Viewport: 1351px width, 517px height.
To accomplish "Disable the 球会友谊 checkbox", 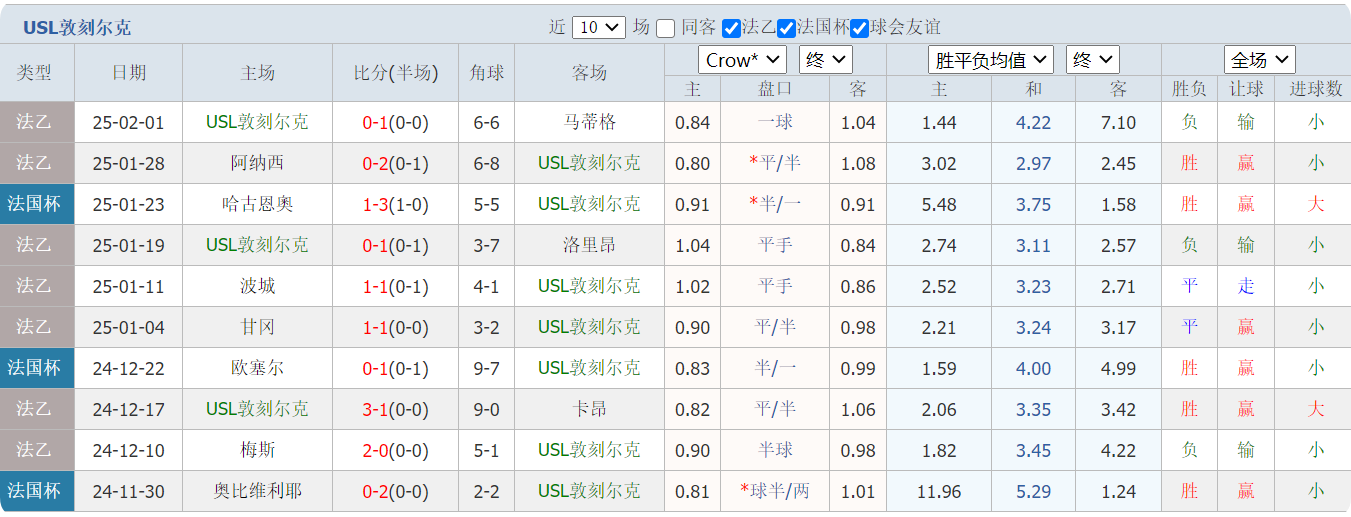I will pos(859,28).
